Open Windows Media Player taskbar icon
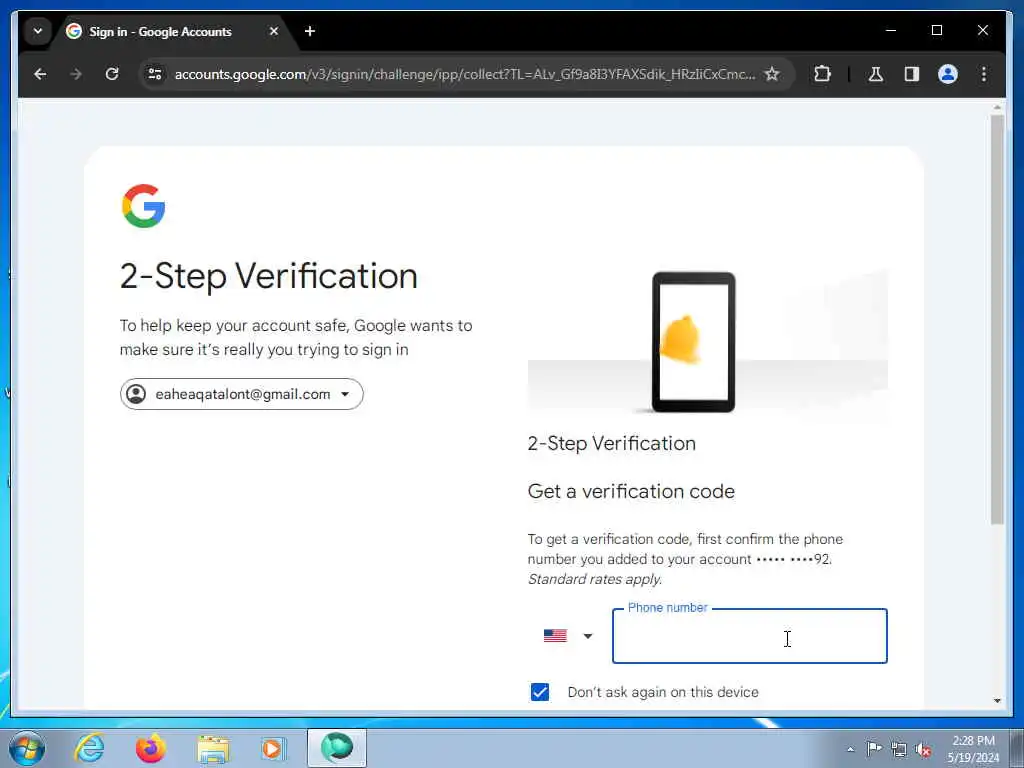This screenshot has height=768, width=1024. pyautogui.click(x=273, y=748)
